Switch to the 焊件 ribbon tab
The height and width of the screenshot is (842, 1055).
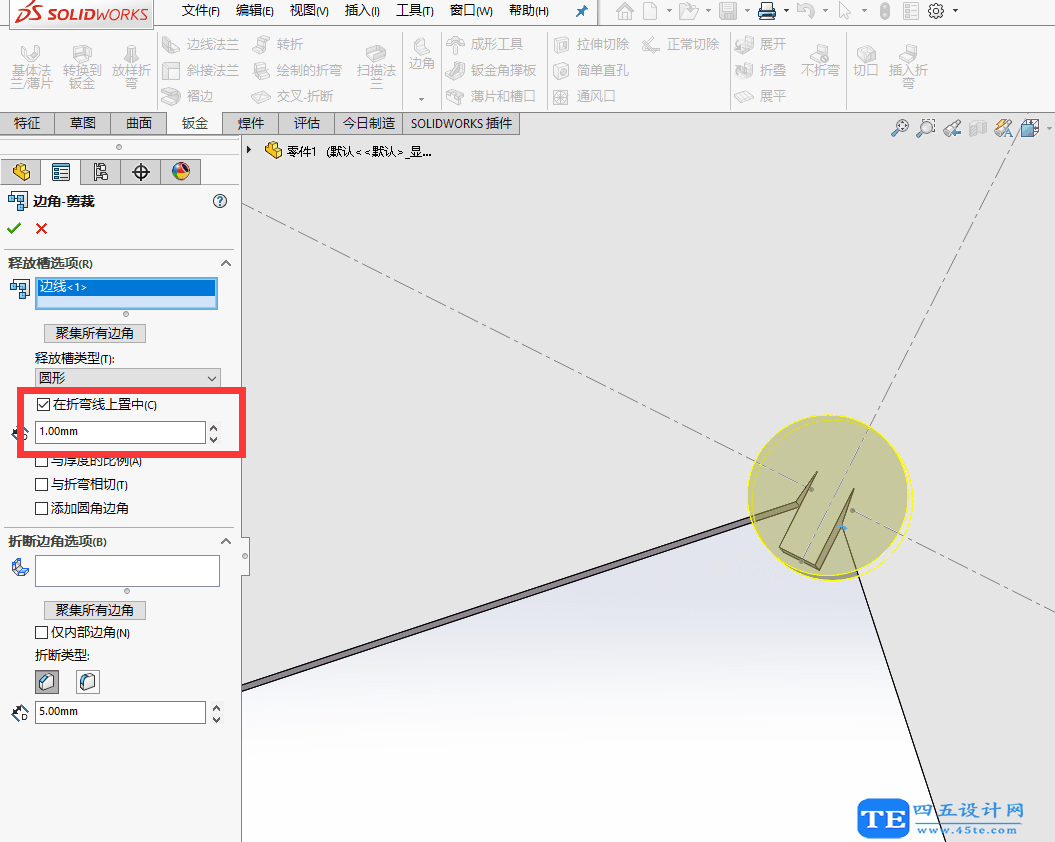(250, 123)
